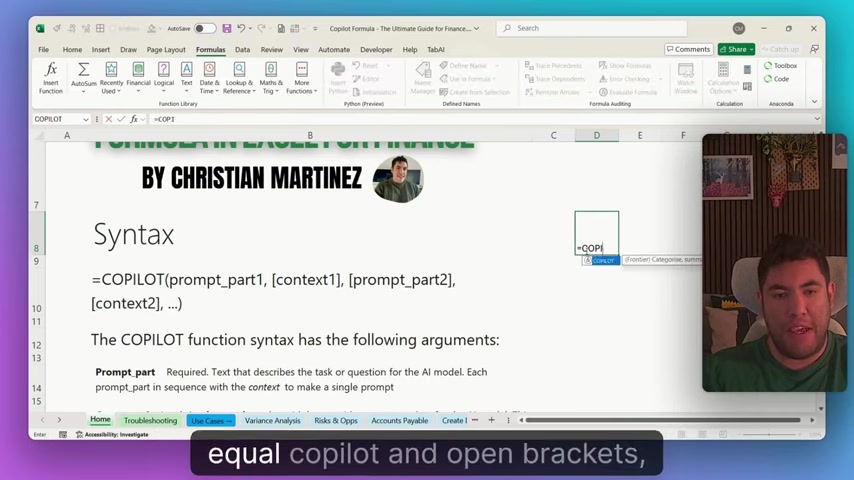The image size is (854, 480).
Task: Add a new sheet with plus button
Action: tap(491, 420)
